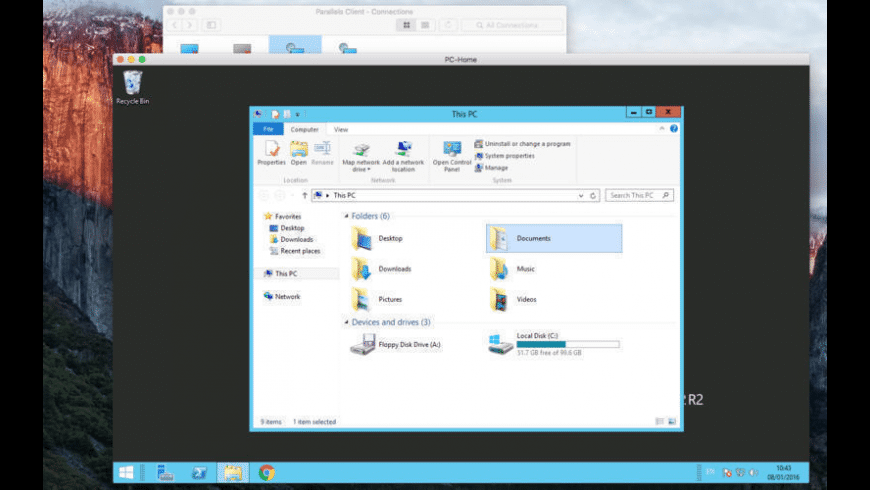Select the Desktop folder icon in Folders

pos(362,239)
